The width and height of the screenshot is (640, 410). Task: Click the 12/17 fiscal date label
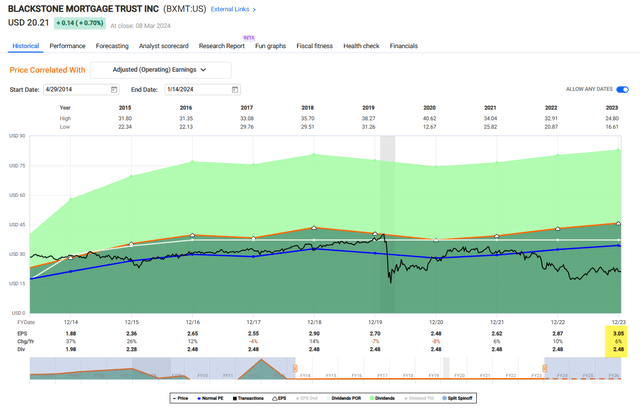[x=253, y=322]
